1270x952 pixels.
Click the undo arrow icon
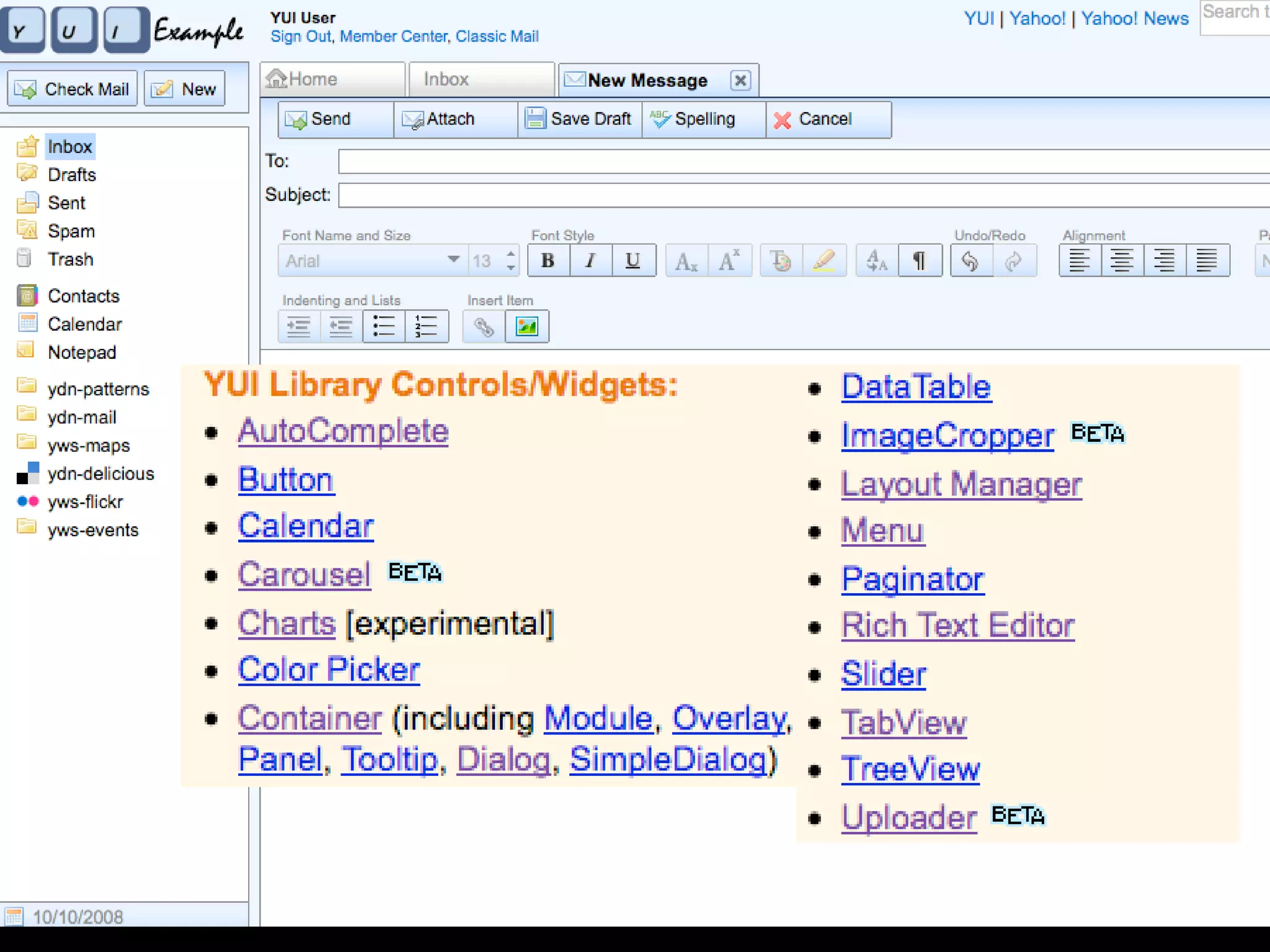(970, 260)
